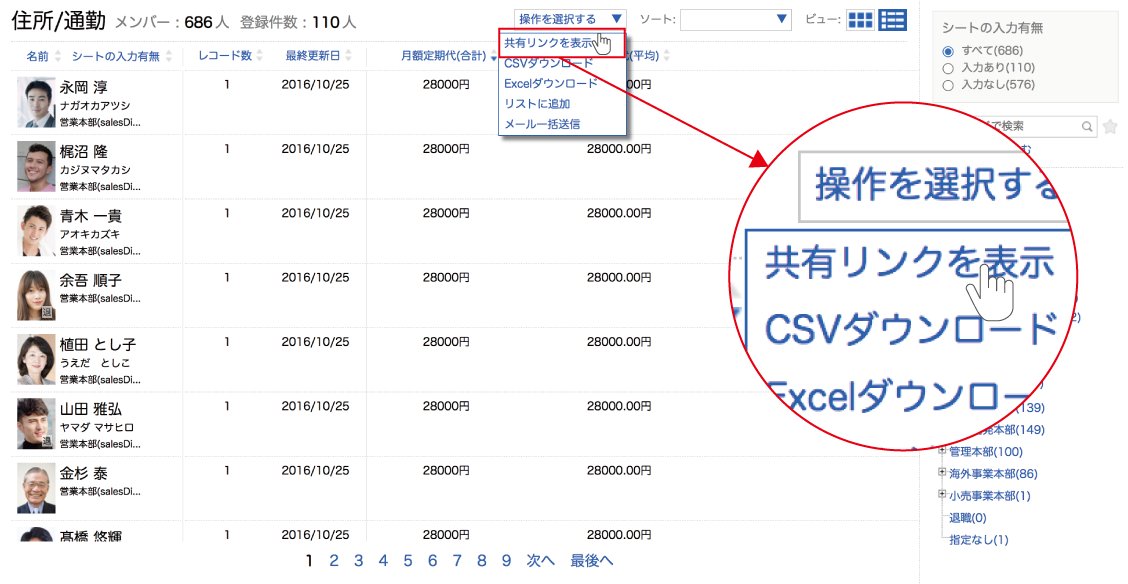1128x584 pixels.
Task: Choose Excelダウンロード from the menu
Action: point(551,83)
